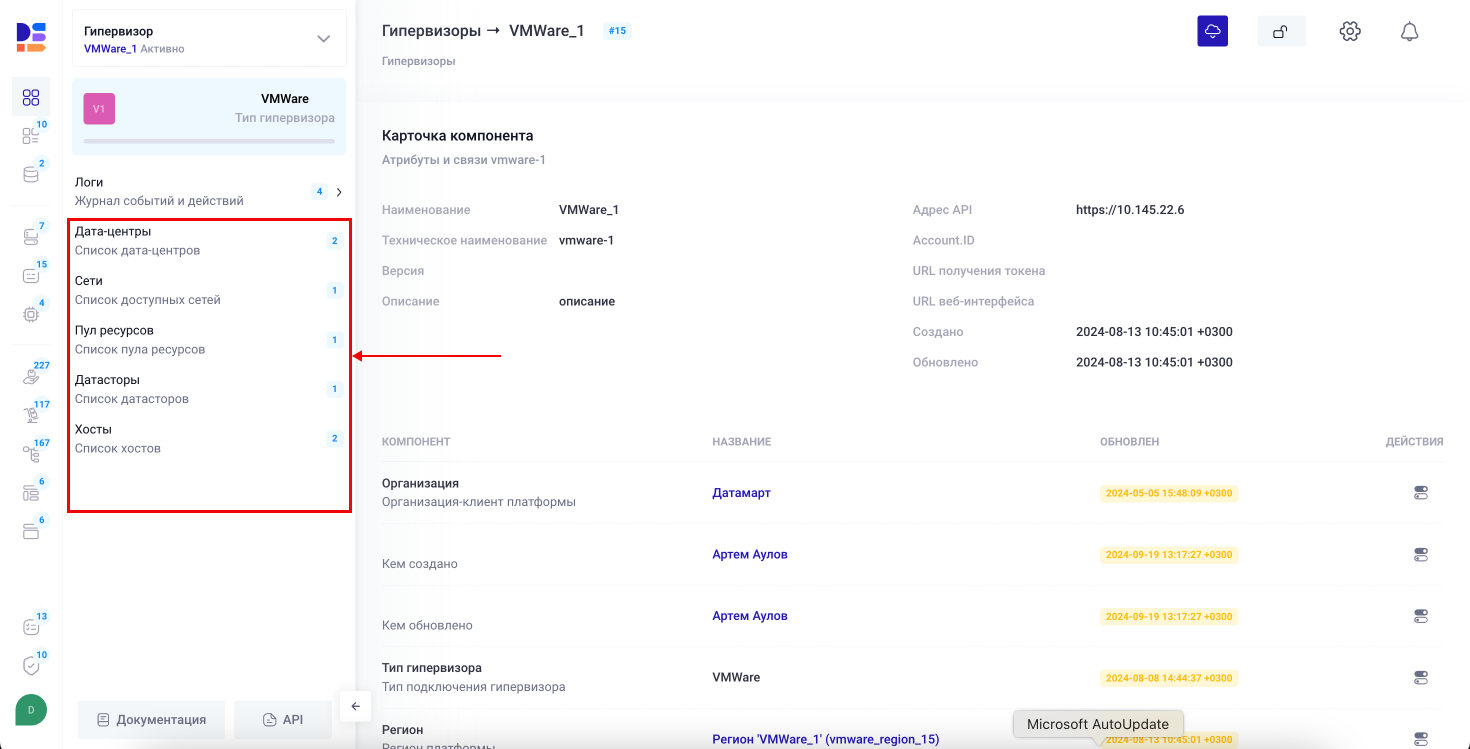Image resolution: width=1470 pixels, height=749 pixels.
Task: Click the green D user avatar
Action: (30, 710)
